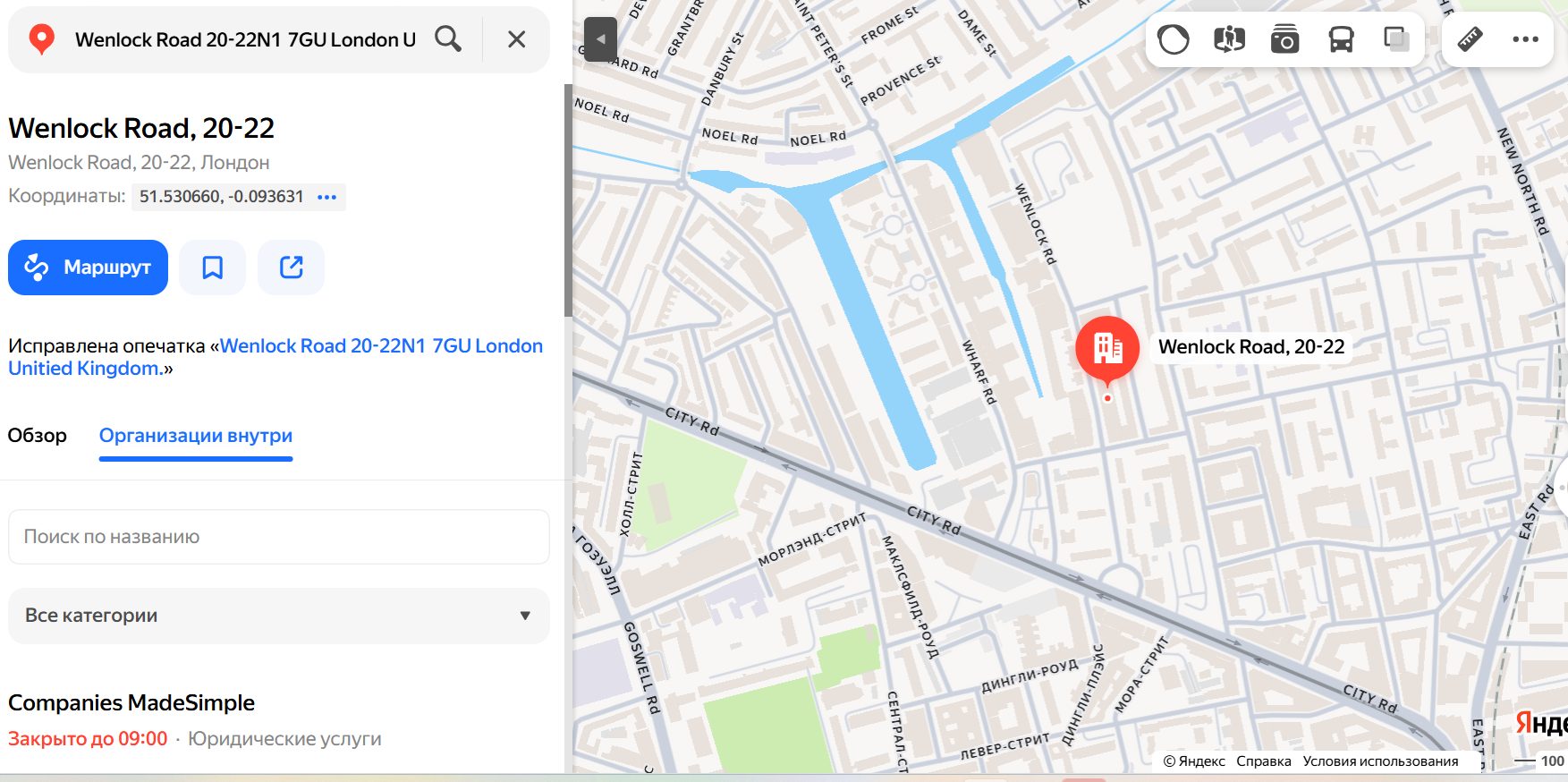Focus the Поиск по названию field

(279, 537)
